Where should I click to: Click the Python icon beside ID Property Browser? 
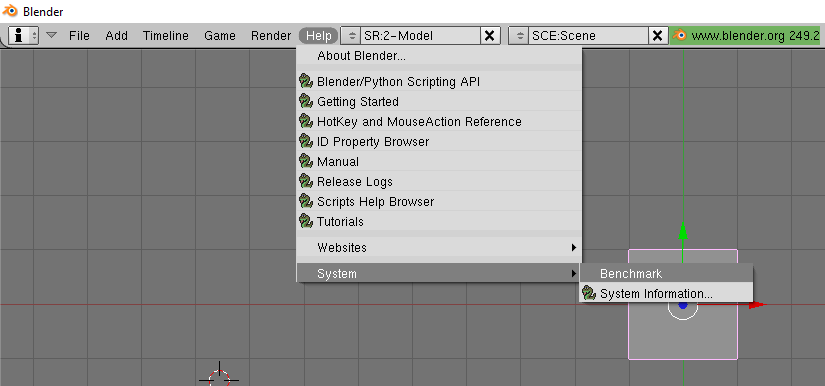click(x=306, y=141)
